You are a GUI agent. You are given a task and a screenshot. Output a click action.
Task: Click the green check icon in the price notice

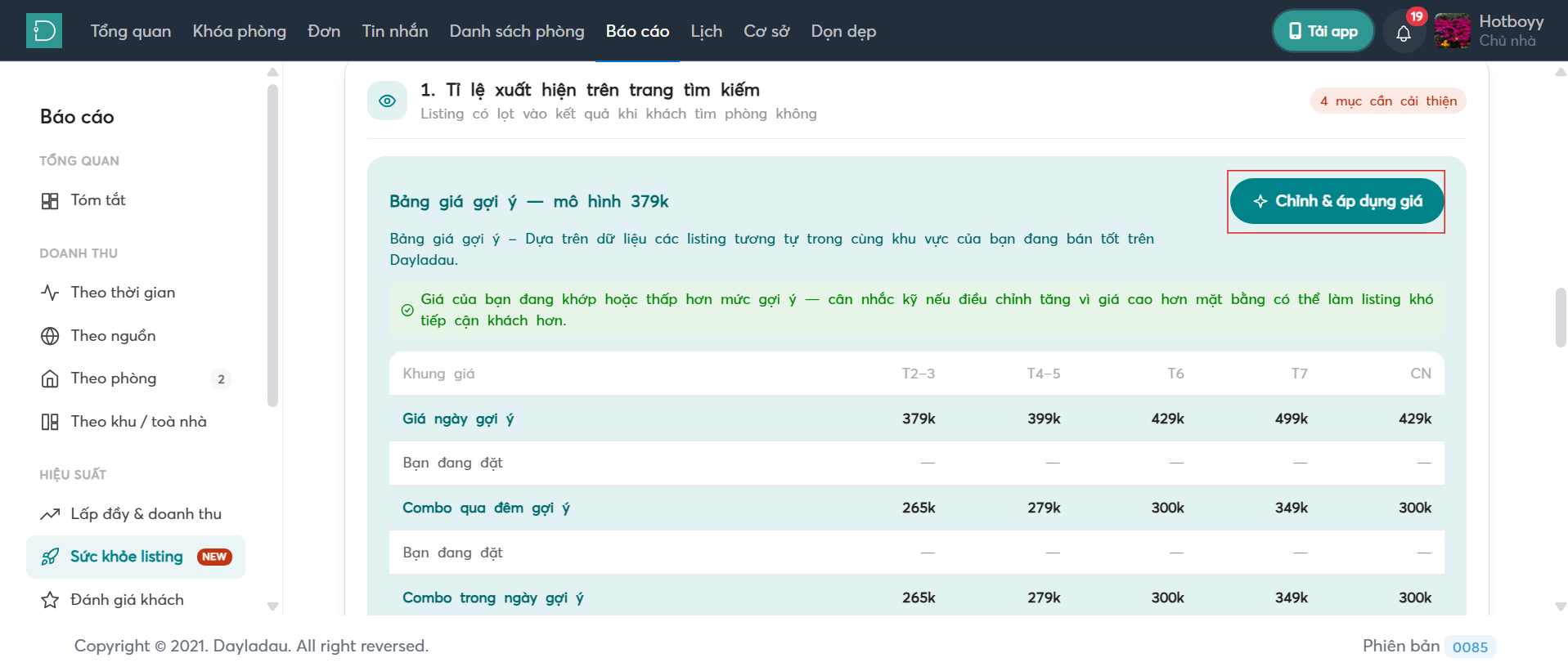[x=407, y=311]
